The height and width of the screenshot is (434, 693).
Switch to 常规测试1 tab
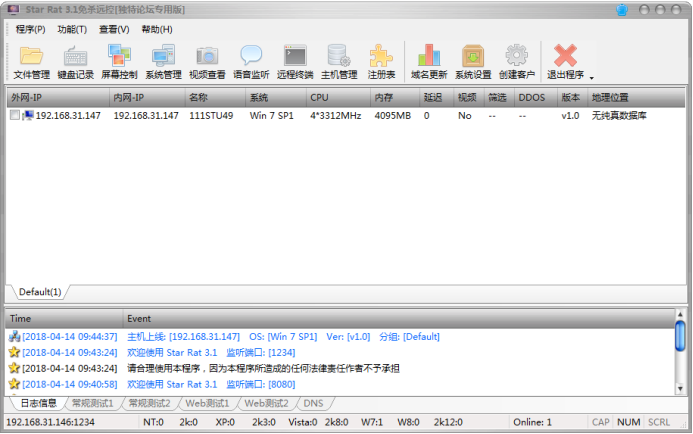coord(92,403)
